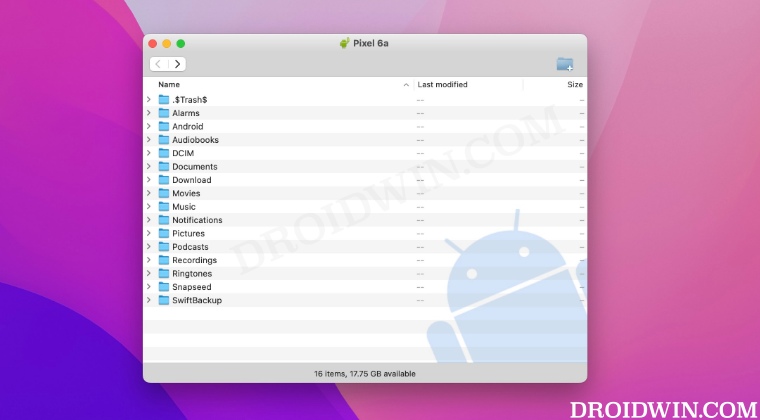
Task: Select the 'Recordings' row name
Action: tap(195, 260)
